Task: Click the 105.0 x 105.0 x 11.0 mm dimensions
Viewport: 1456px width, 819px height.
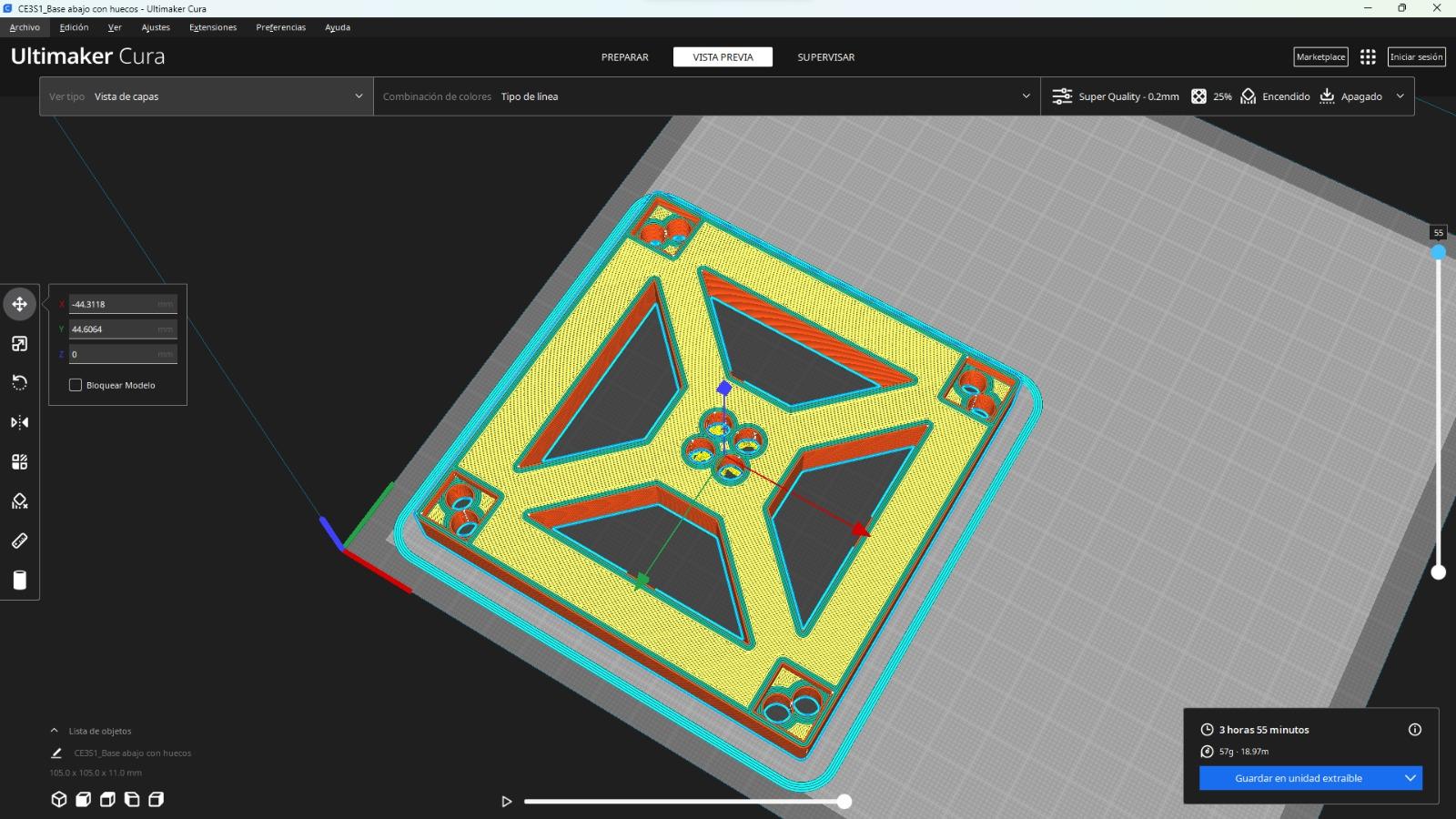Action: 96,773
